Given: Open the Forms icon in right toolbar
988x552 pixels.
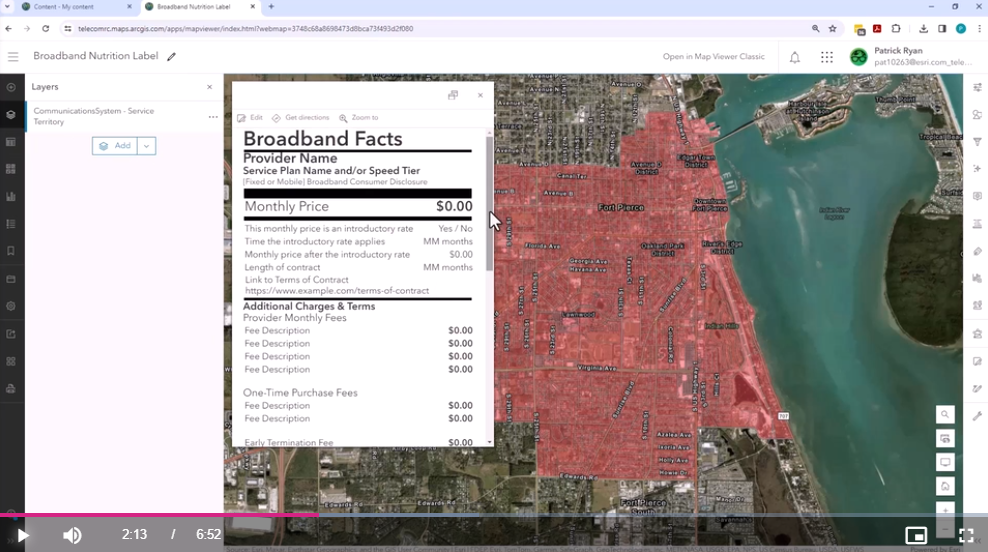Looking at the screenshot, I should coord(977,361).
